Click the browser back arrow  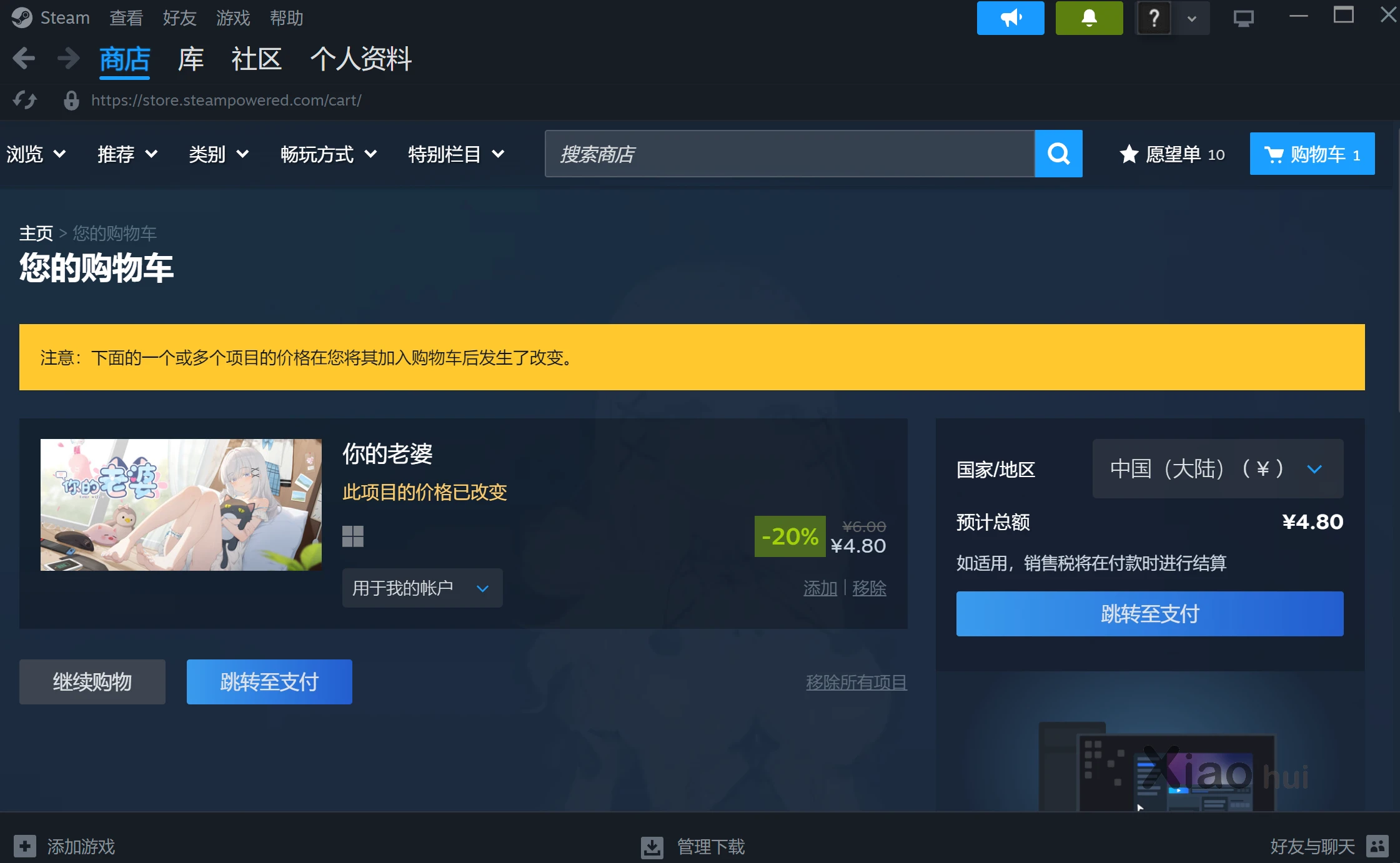tap(24, 59)
